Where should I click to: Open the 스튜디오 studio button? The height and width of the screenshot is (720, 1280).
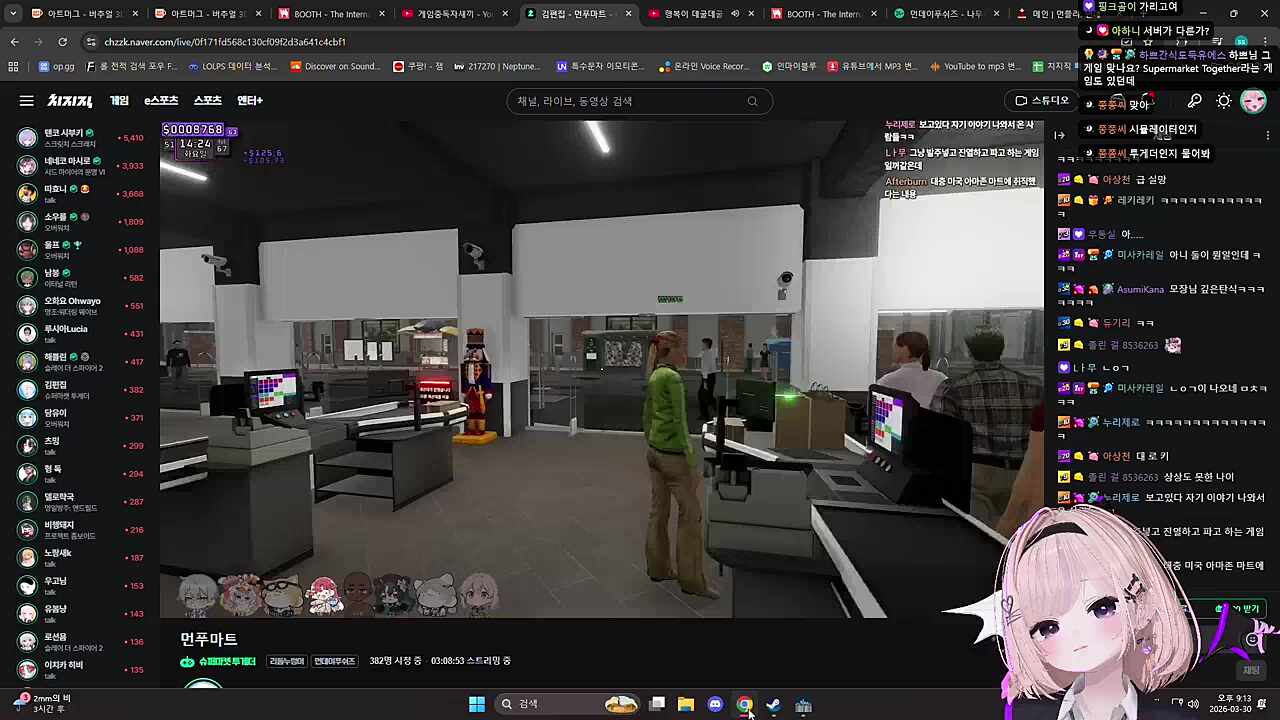click(1042, 101)
